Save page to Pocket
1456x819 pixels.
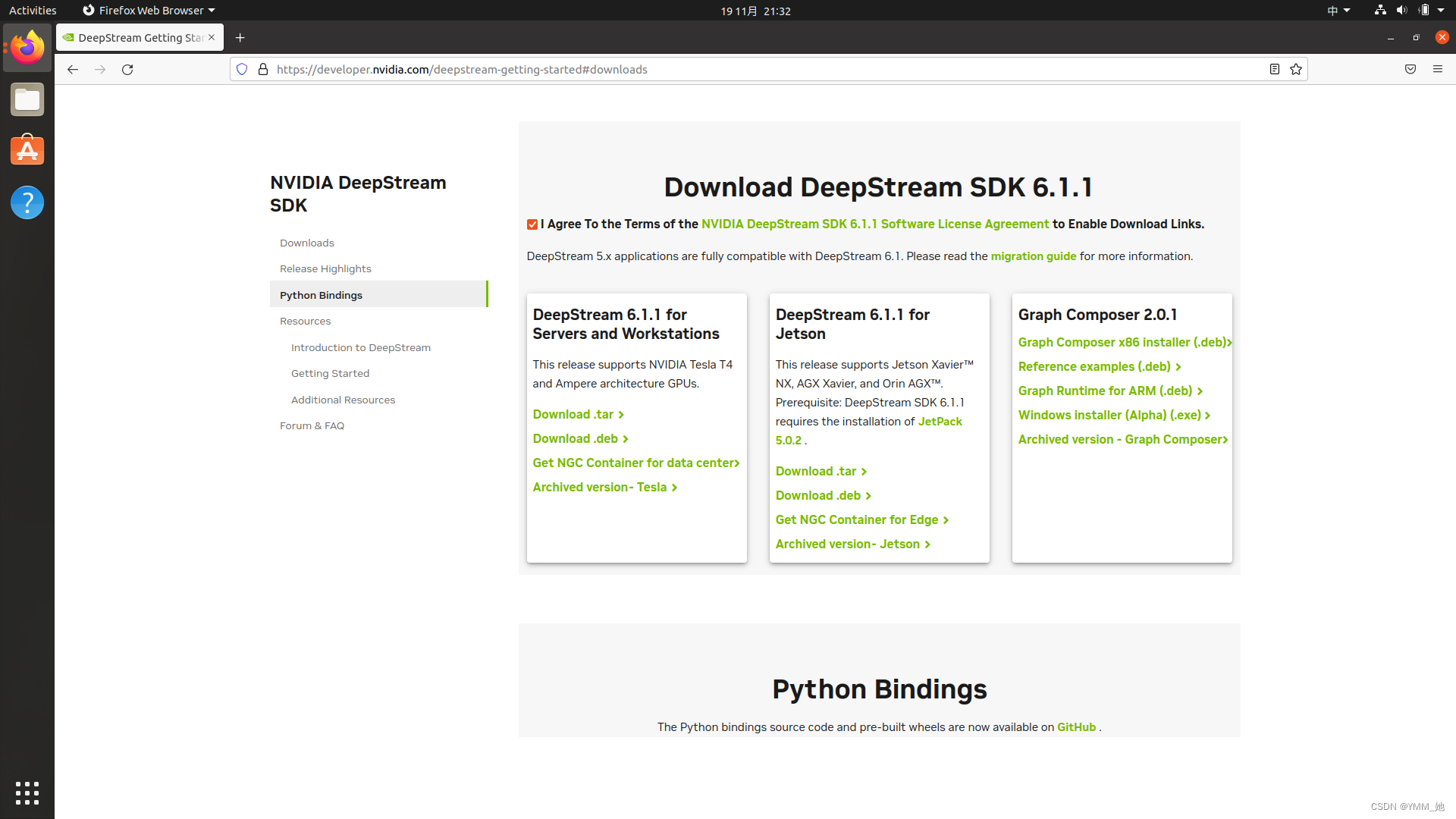pos(1410,69)
